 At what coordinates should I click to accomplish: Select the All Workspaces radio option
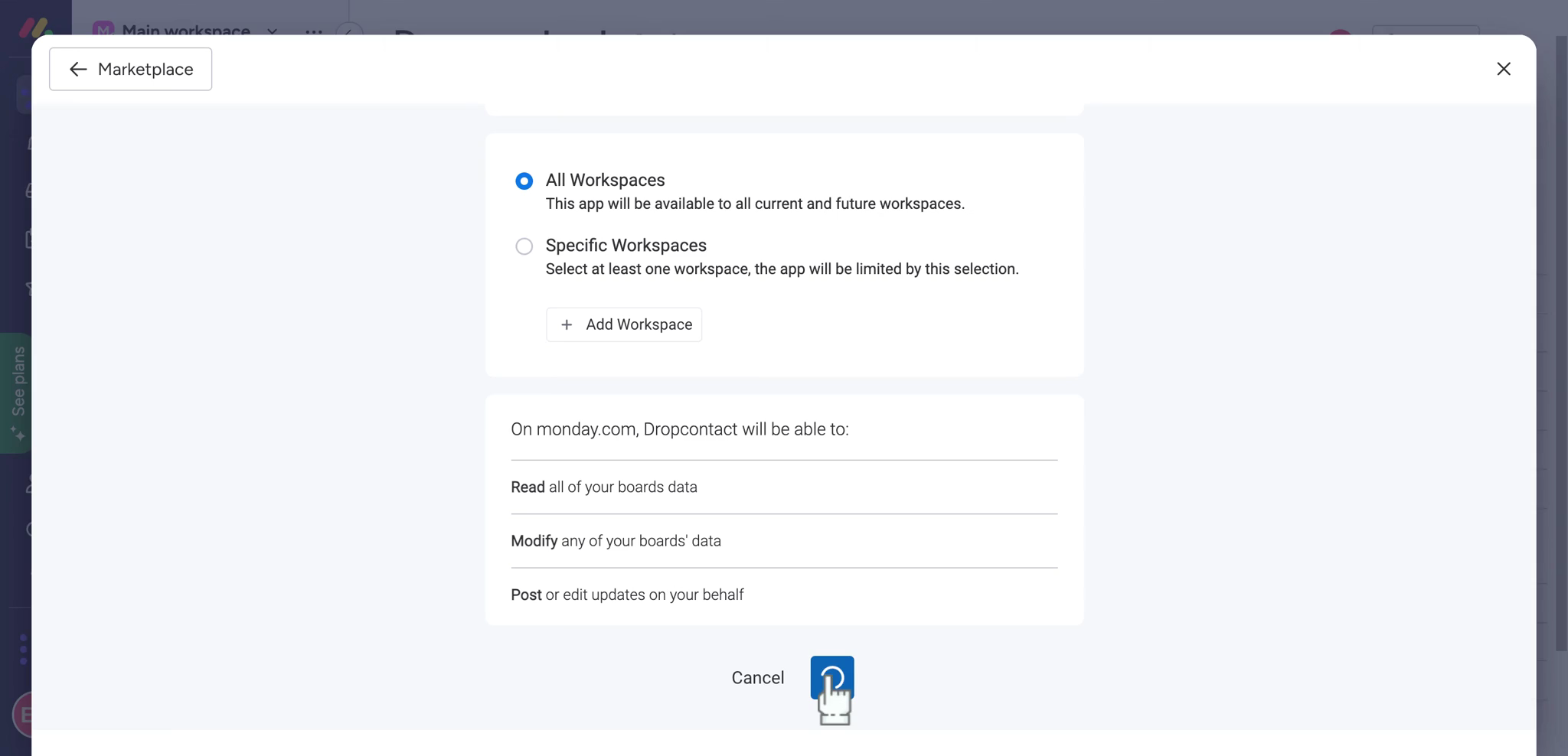(x=524, y=181)
